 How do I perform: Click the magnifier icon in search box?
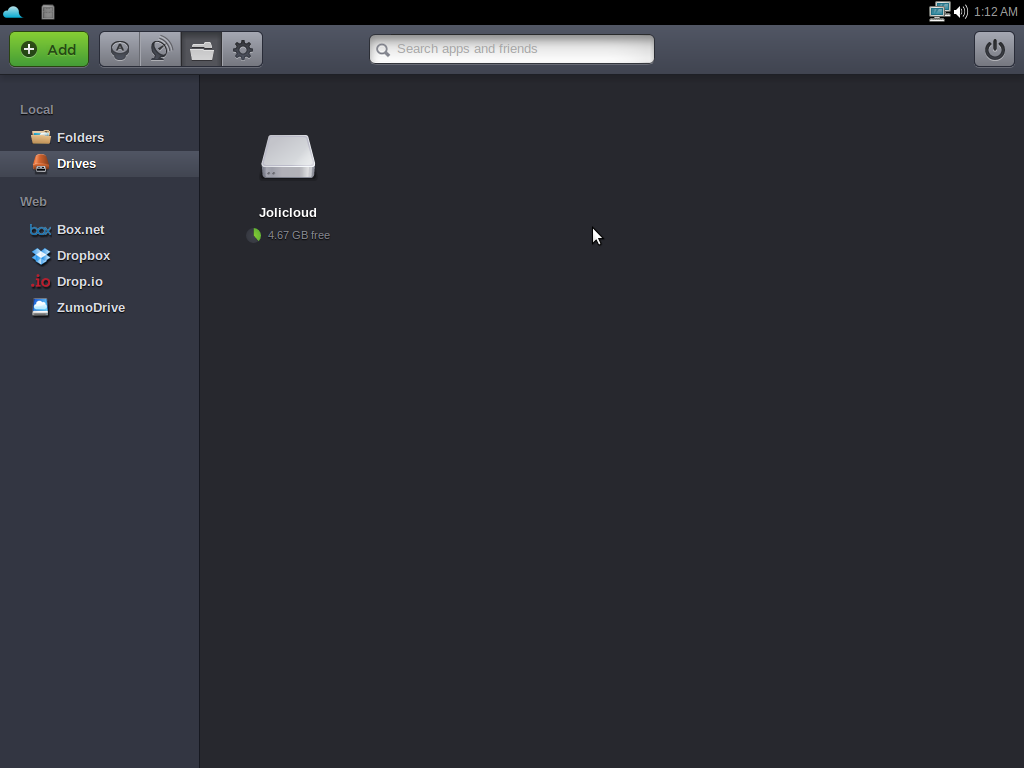(383, 50)
